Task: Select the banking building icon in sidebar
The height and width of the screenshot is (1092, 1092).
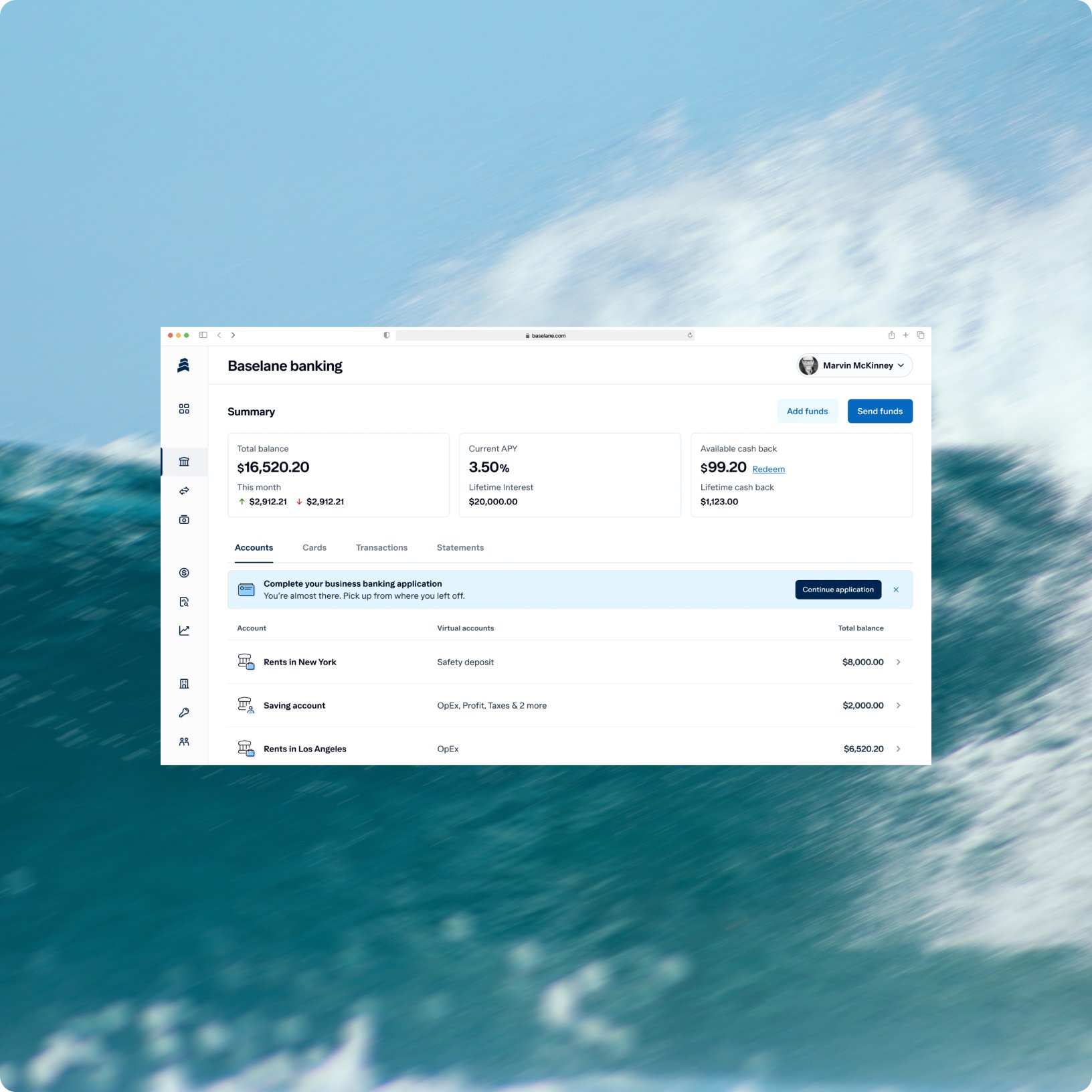Action: click(184, 462)
